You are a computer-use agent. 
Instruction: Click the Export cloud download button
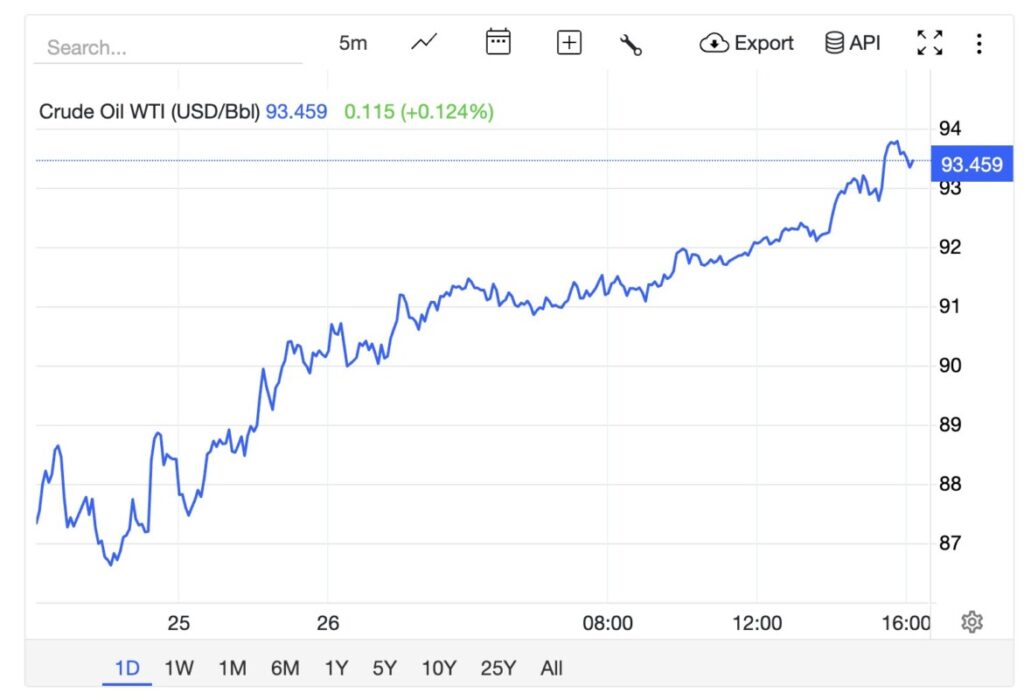tap(747, 43)
